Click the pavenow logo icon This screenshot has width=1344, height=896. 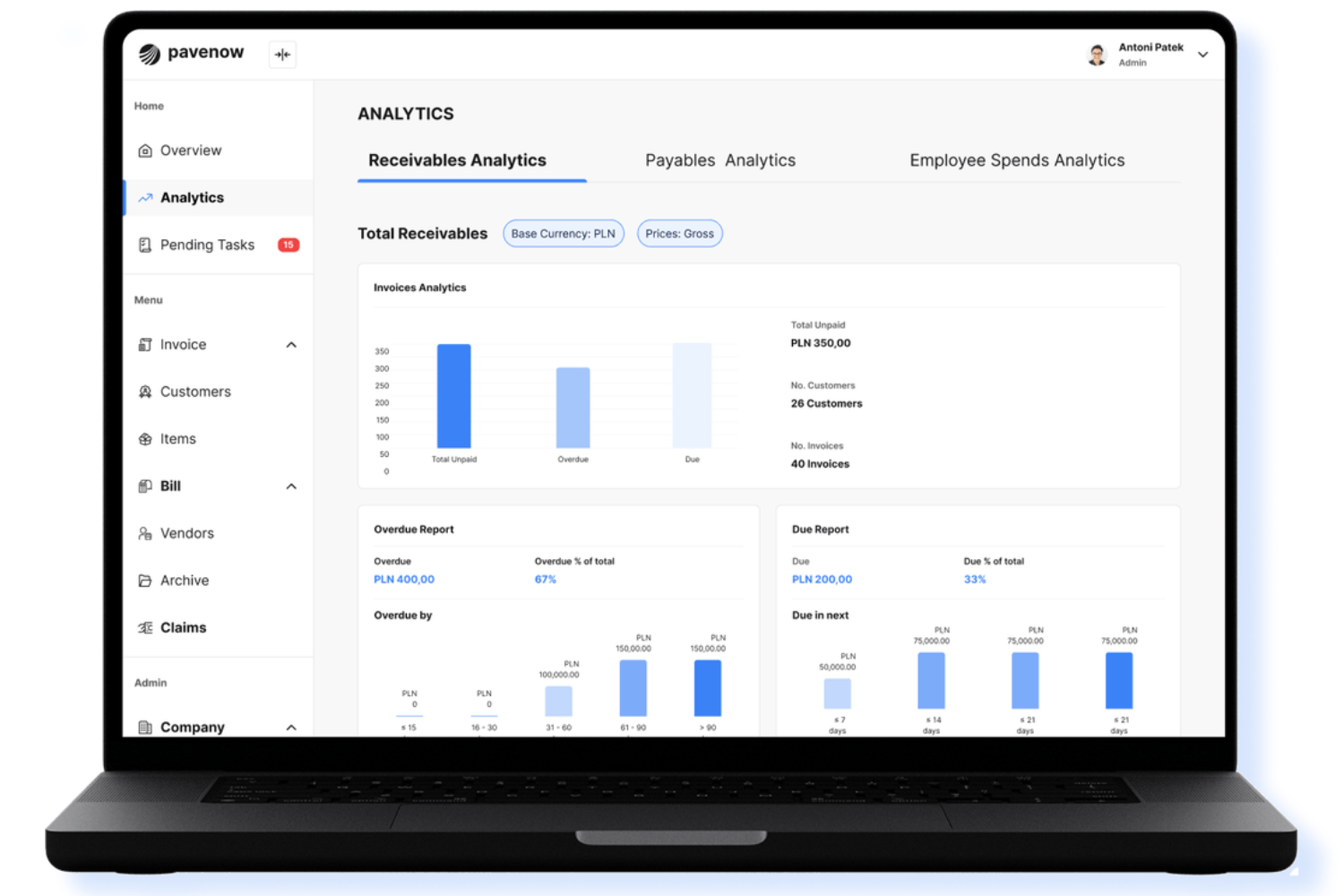[150, 54]
